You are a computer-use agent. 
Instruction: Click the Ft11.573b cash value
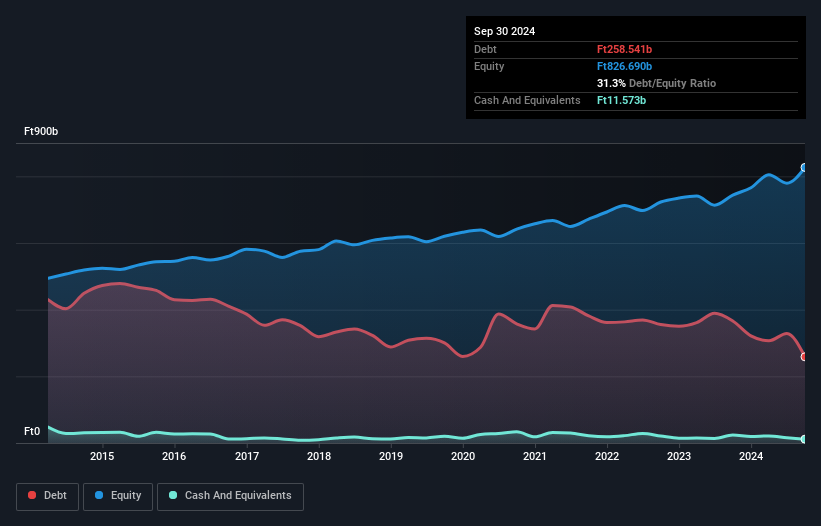tap(622, 100)
